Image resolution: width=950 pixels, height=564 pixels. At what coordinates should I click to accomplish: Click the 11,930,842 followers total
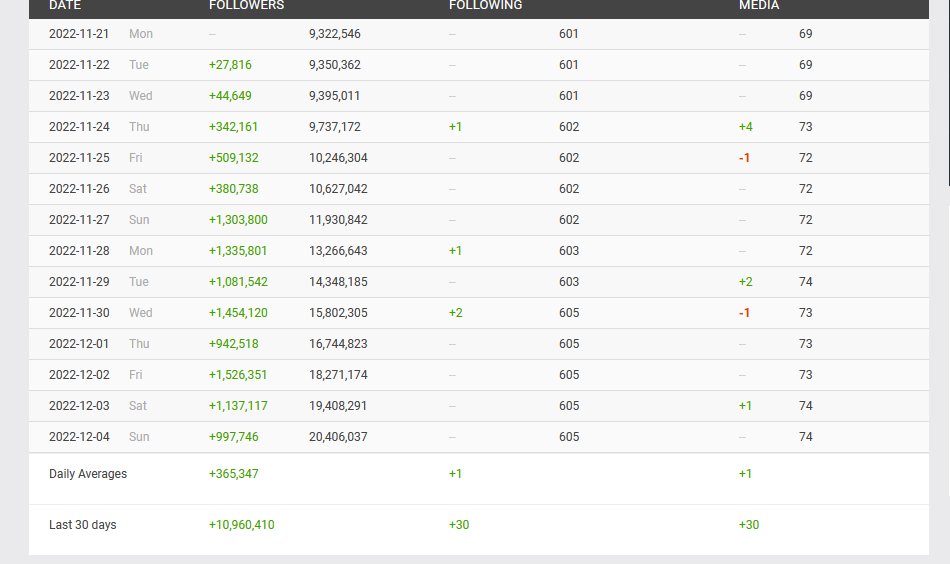click(x=338, y=220)
